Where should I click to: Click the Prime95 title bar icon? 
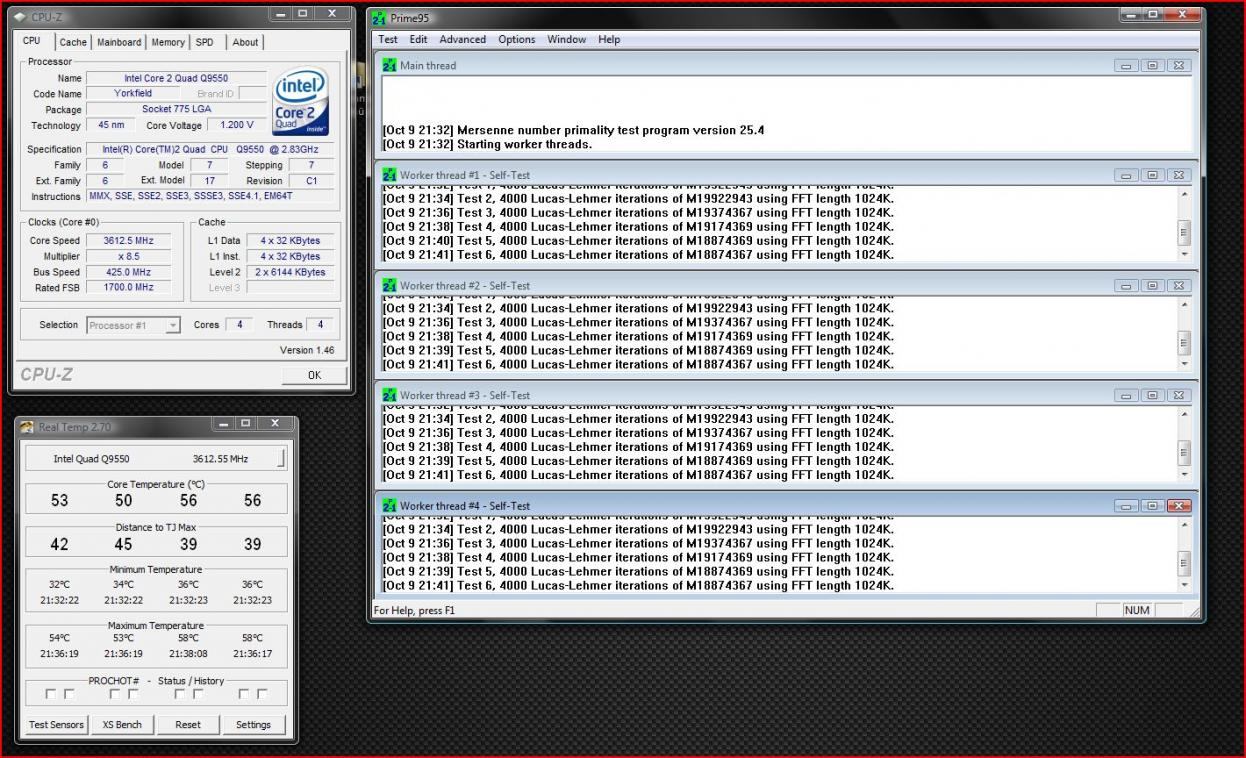click(x=378, y=18)
